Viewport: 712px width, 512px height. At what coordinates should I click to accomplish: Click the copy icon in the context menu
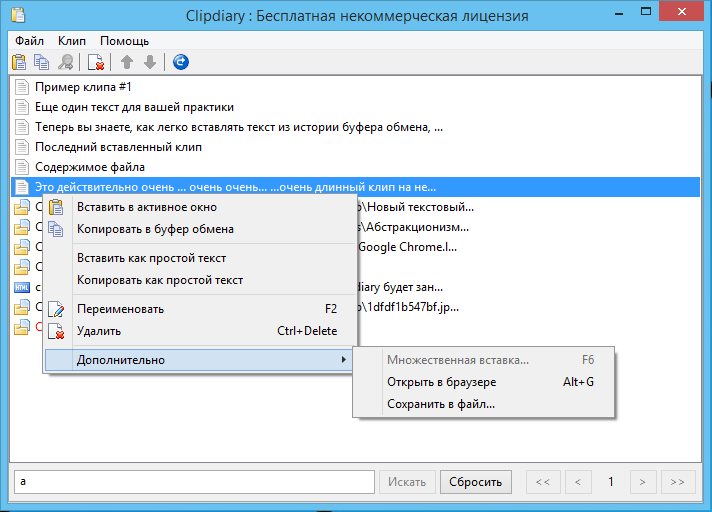56,229
